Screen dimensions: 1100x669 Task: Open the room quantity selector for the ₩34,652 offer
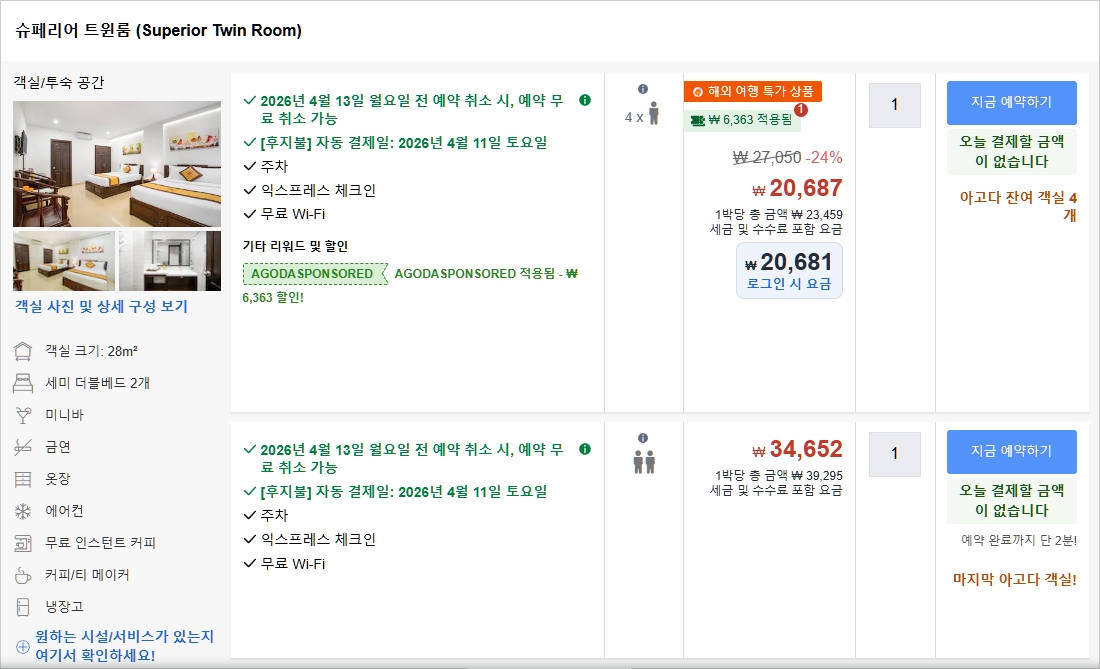(x=894, y=454)
